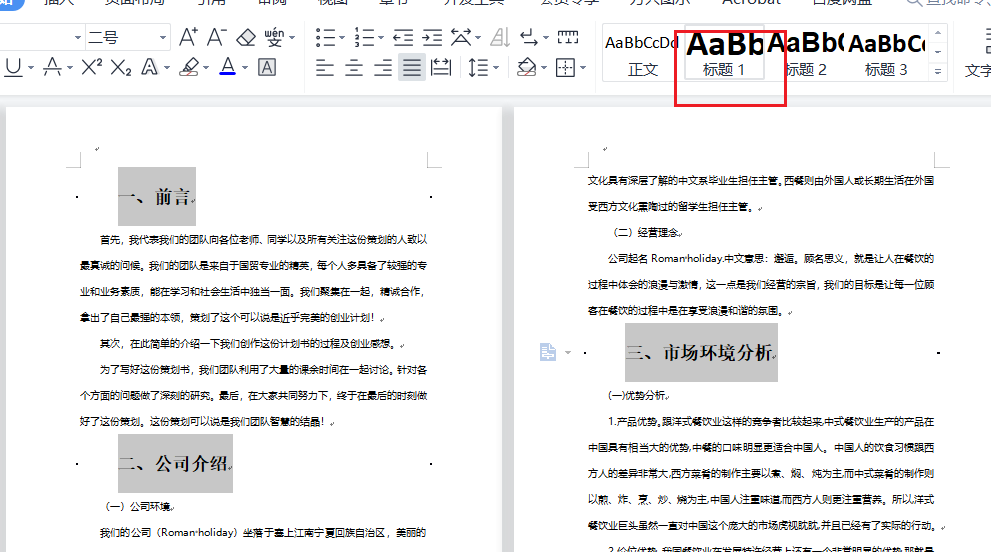Apply the 标题 1 heading style
991x552 pixels.
point(724,55)
